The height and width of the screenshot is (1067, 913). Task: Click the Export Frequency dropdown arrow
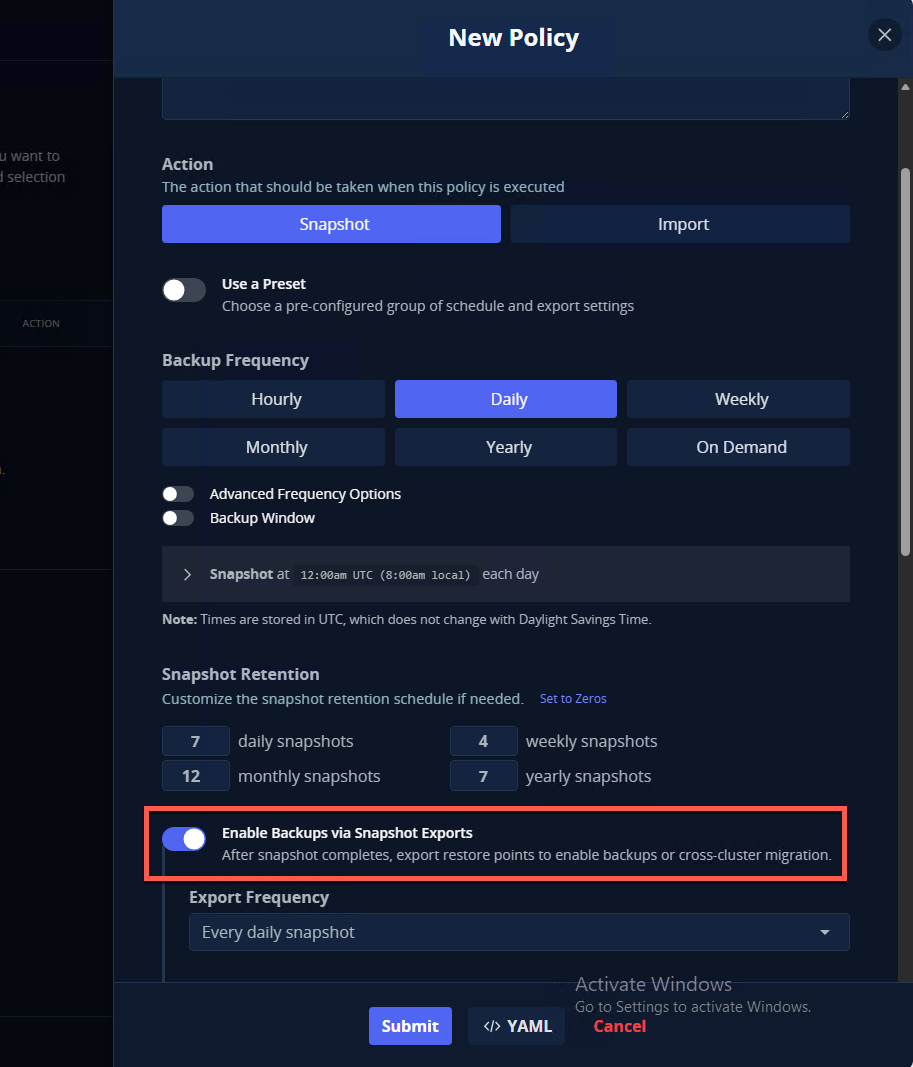[825, 932]
